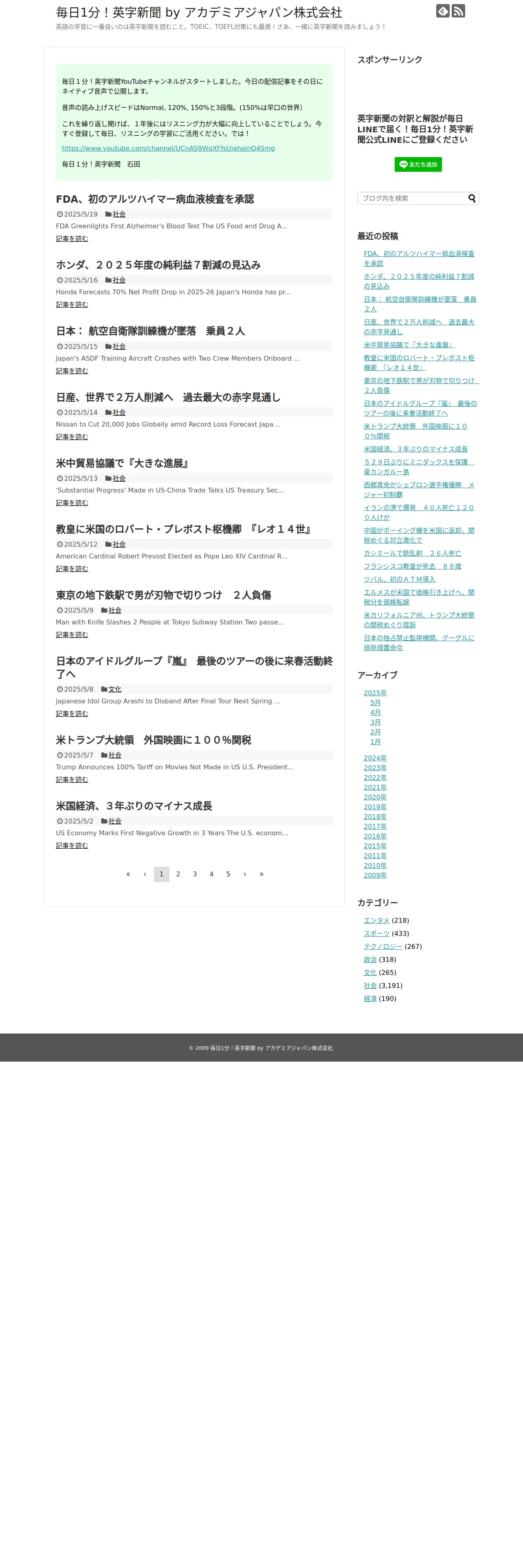Click 社会 category tag on the FDA article
This screenshot has height=1568, width=523.
click(119, 214)
